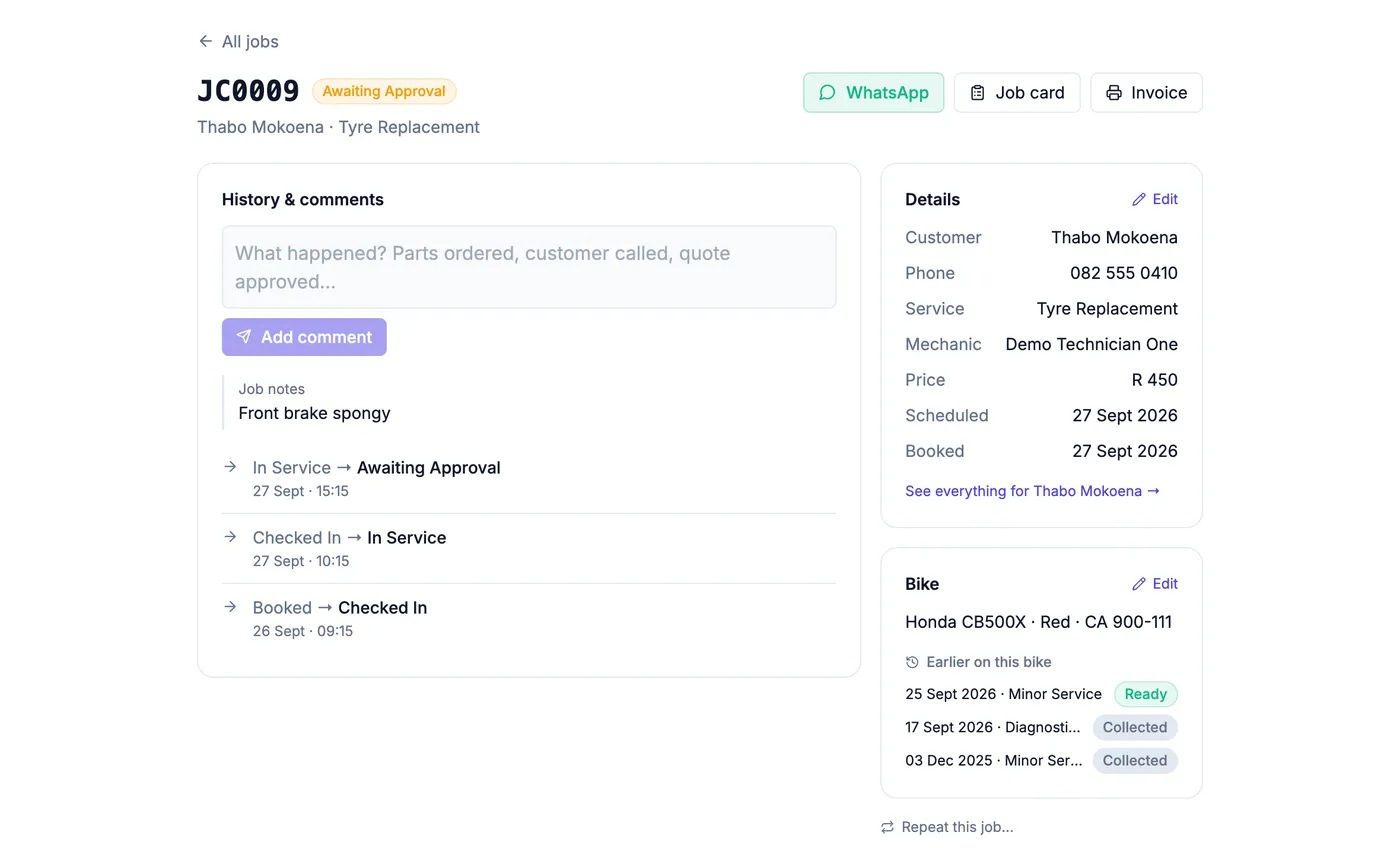Click the Honda CB500X bike description
This screenshot has width=1400, height=848.
click(1038, 622)
